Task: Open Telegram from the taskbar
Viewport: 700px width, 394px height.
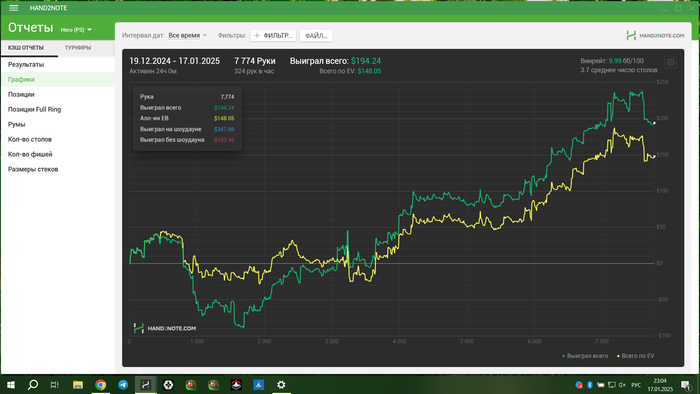Action: pos(123,385)
